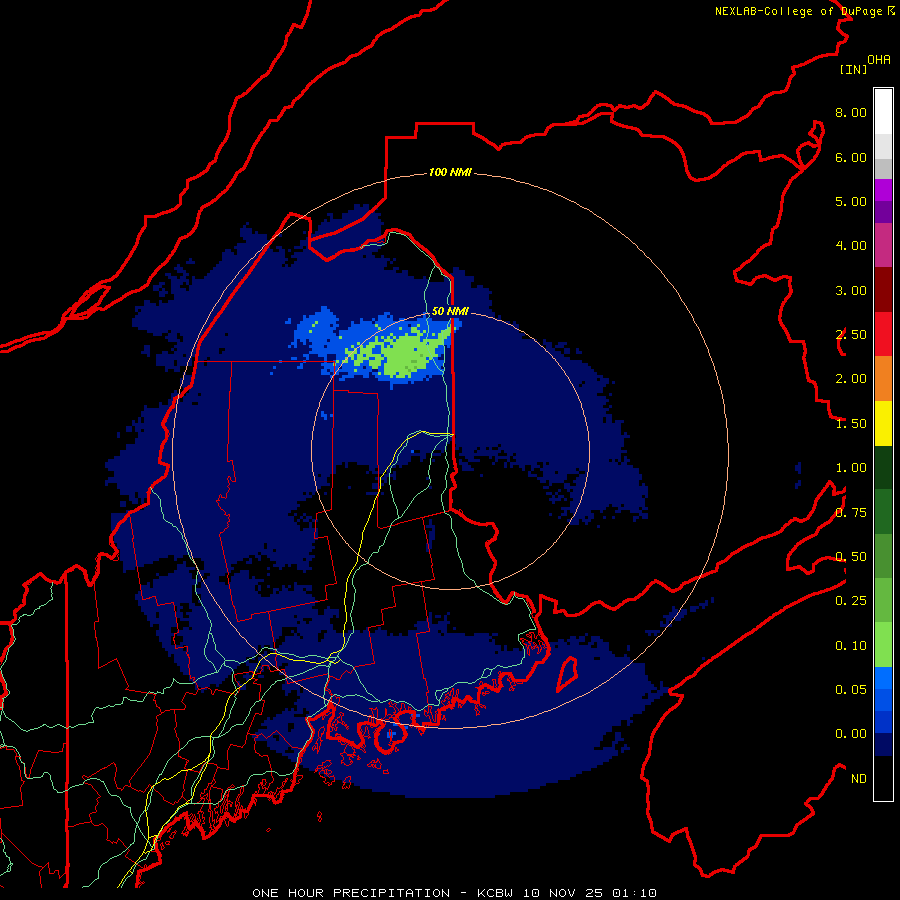Select the darkest green swatch below 1.00
The height and width of the screenshot is (900, 900).
click(x=883, y=468)
